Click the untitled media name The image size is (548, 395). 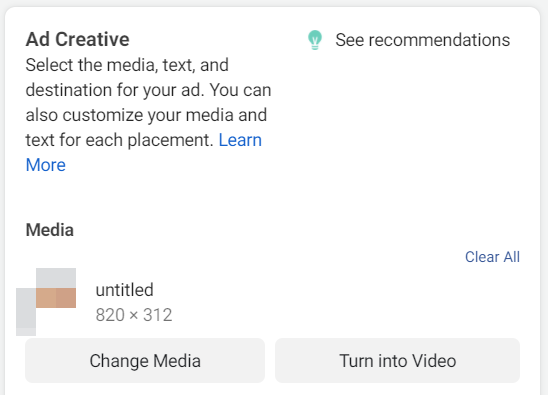tap(124, 290)
